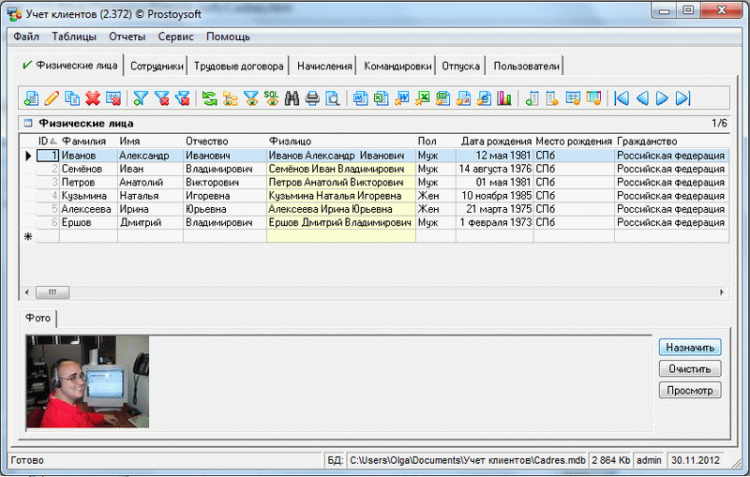
Task: Open the Сервис menu
Action: (176, 37)
